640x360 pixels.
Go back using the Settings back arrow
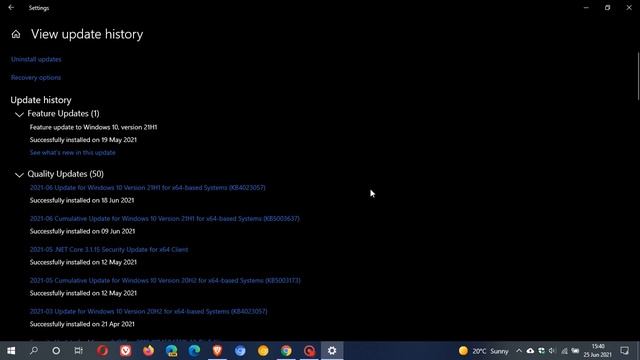pyautogui.click(x=11, y=7)
